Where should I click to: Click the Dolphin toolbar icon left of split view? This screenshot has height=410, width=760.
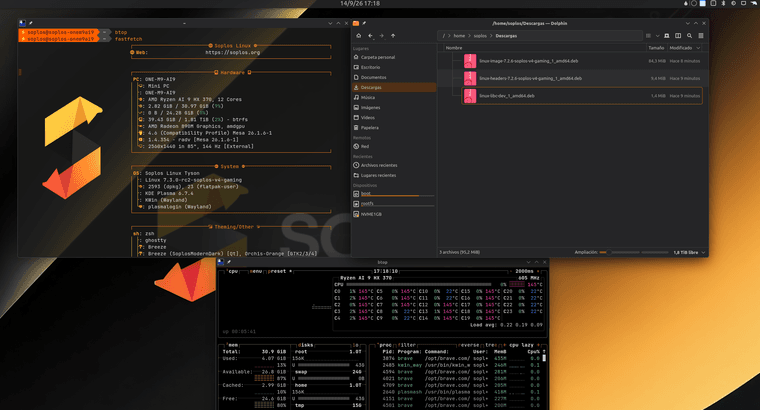click(667, 35)
